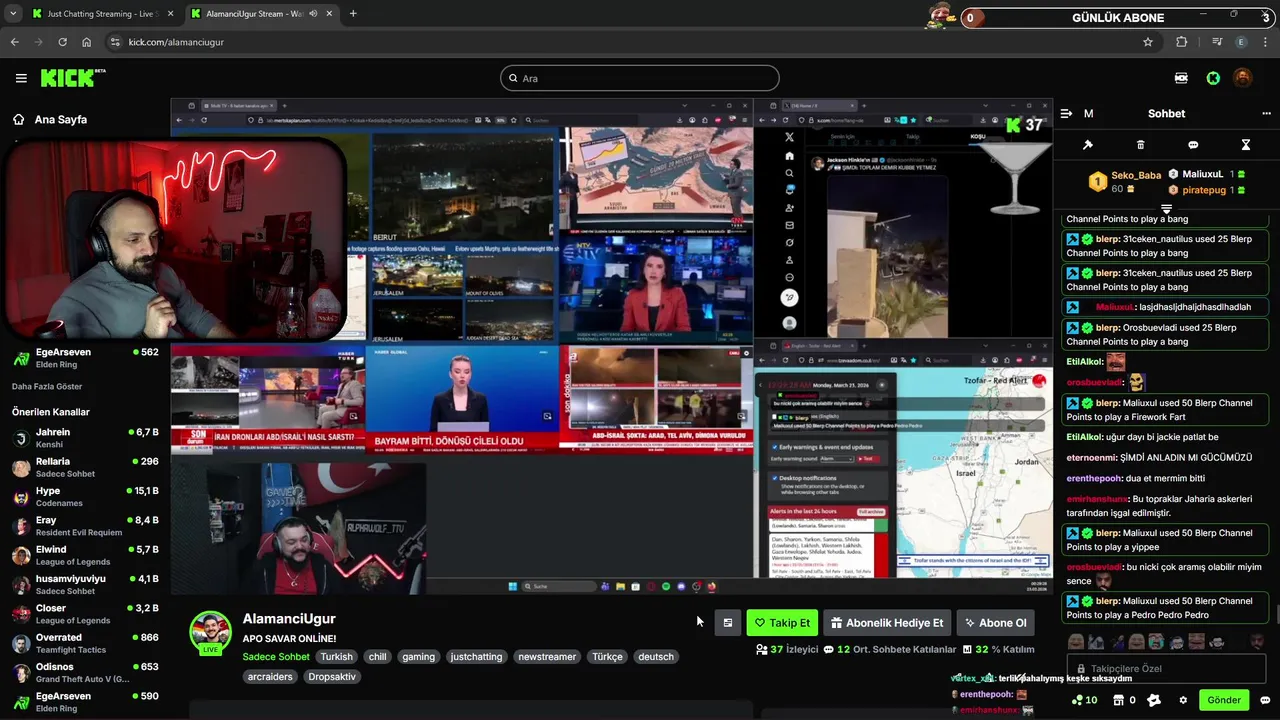This screenshot has width=1280, height=720.
Task: Open the chat shop storefront icon
Action: 1118,700
